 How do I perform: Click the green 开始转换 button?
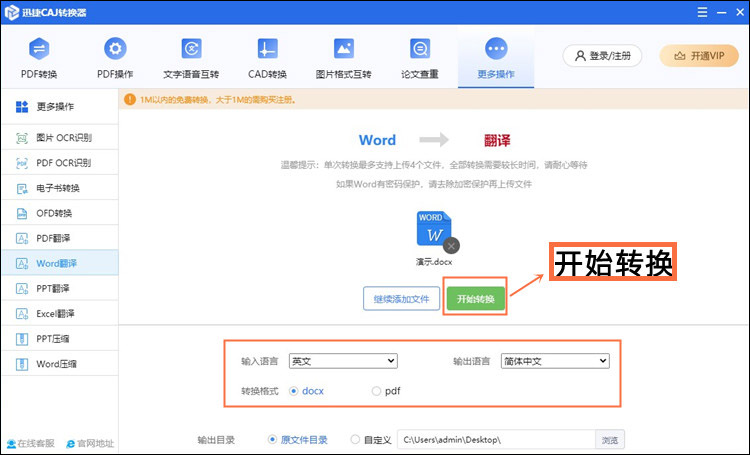(475, 299)
